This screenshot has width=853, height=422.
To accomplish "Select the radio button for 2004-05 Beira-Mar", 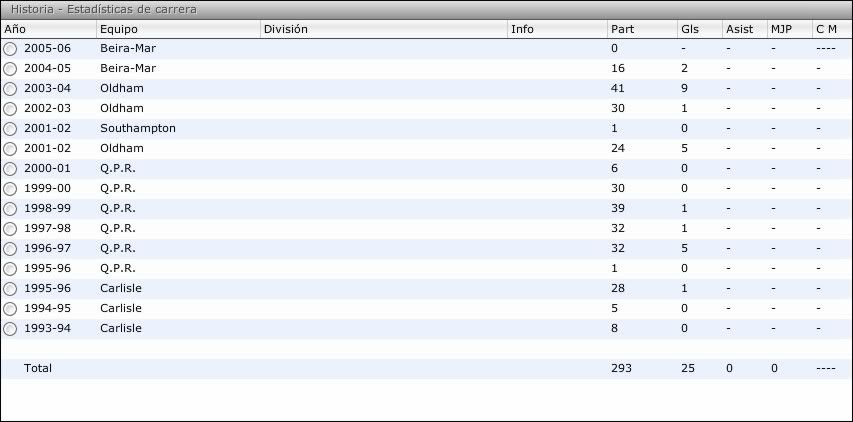I will point(10,69).
